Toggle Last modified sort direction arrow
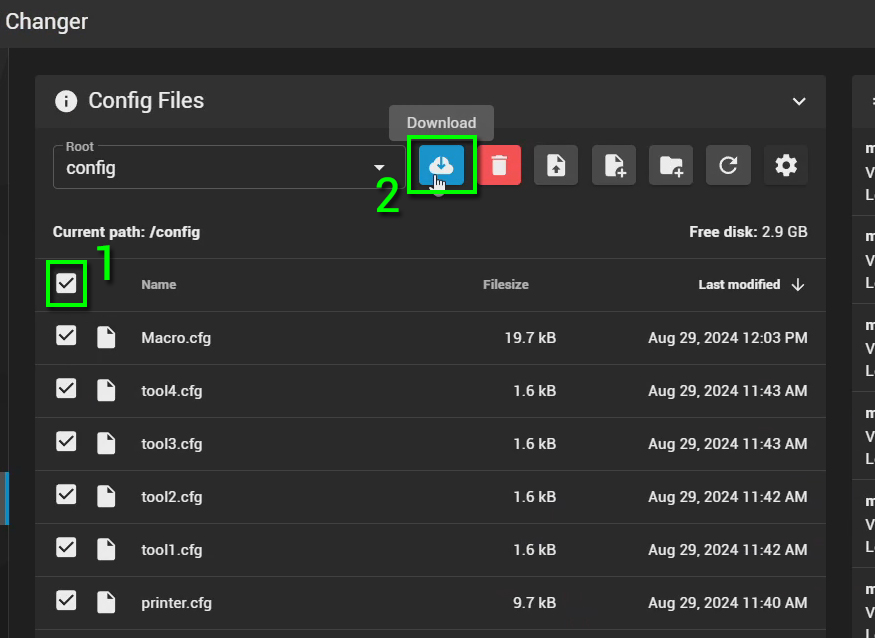Image resolution: width=875 pixels, height=638 pixels. 798,285
